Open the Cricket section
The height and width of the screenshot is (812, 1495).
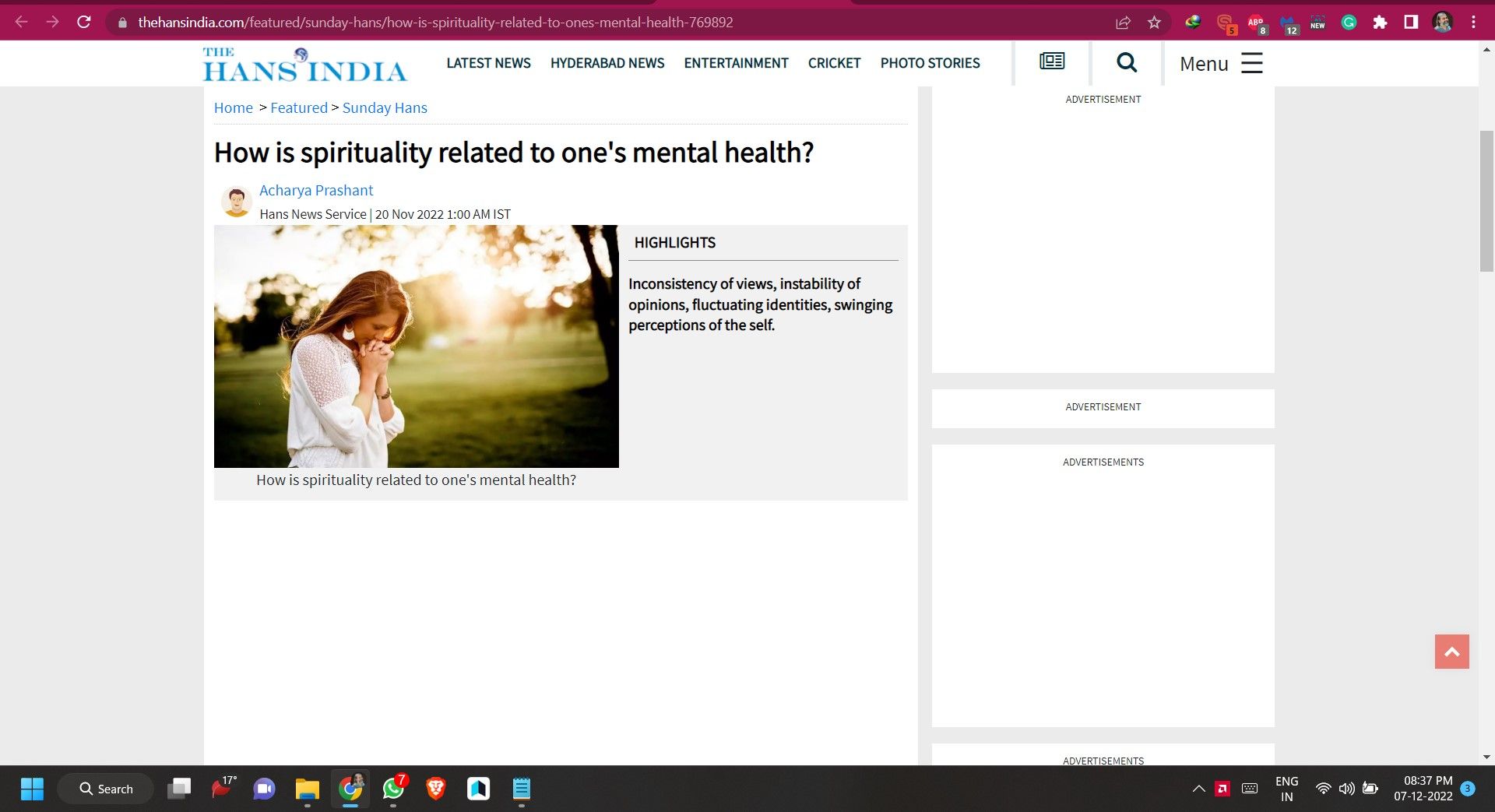pos(834,63)
